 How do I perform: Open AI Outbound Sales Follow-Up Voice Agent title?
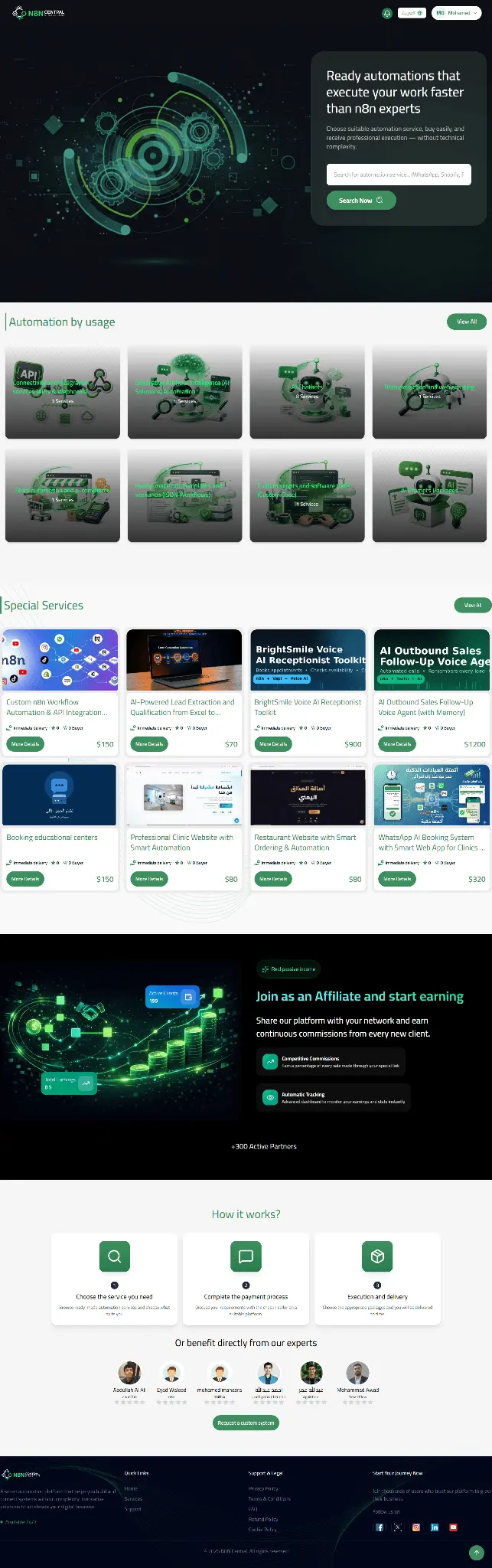[425, 707]
